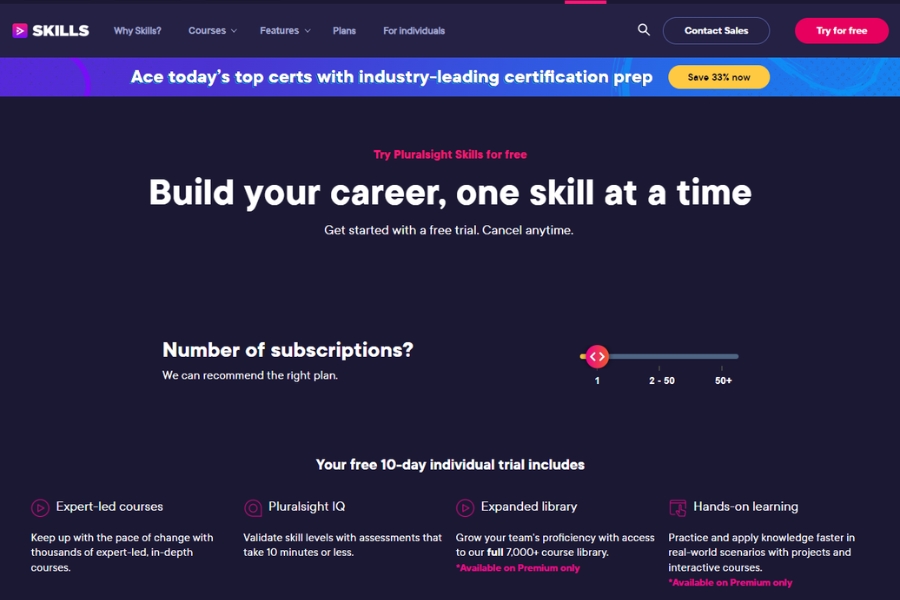Click the 'Hands-on learning' heading
This screenshot has height=600, width=900.
[x=746, y=506]
